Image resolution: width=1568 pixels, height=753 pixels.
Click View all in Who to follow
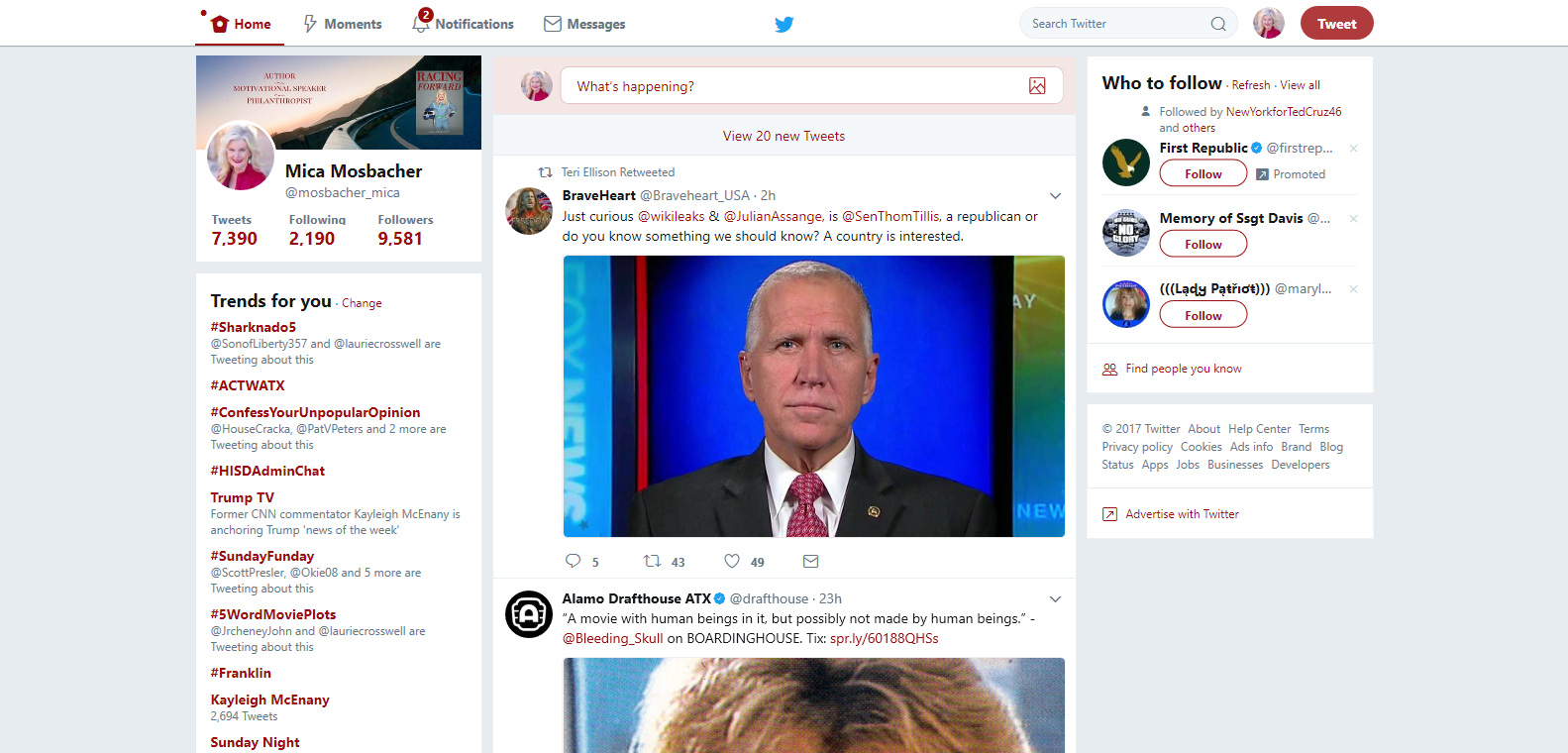click(1300, 85)
